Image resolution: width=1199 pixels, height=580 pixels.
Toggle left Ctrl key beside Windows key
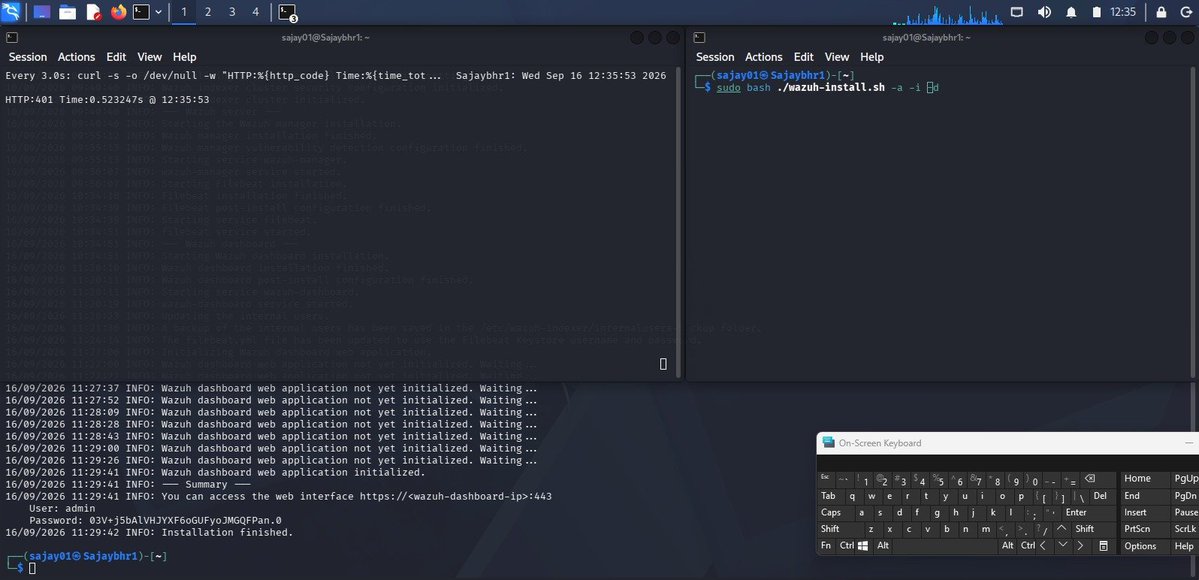click(846, 546)
